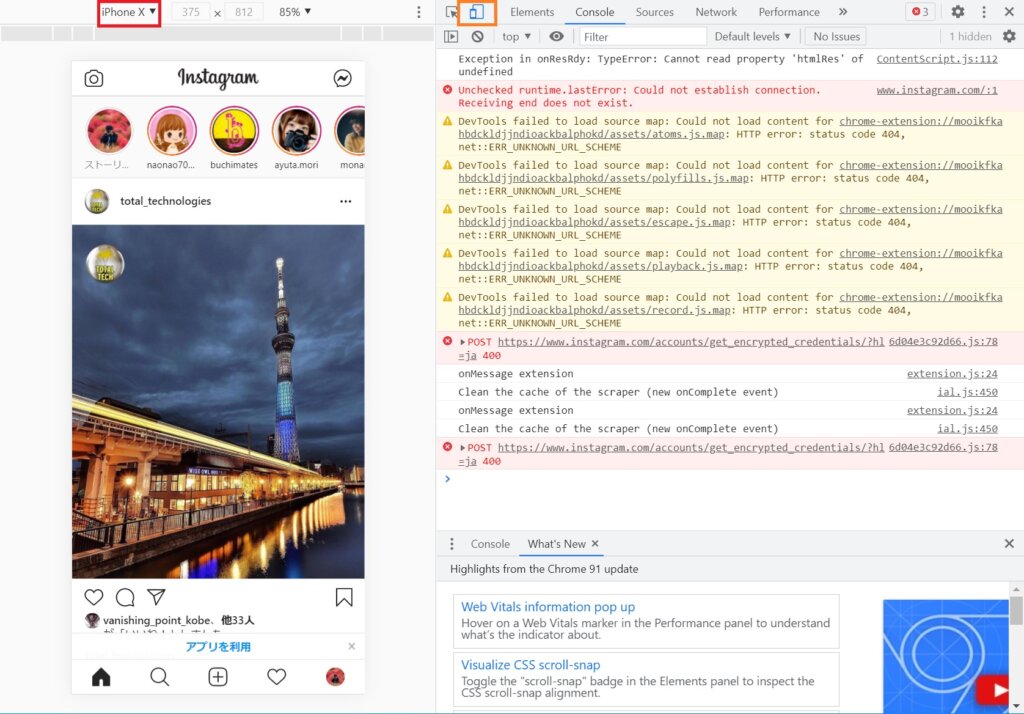Clear the console with the ban icon
Viewport: 1024px width, 714px height.
478,37
